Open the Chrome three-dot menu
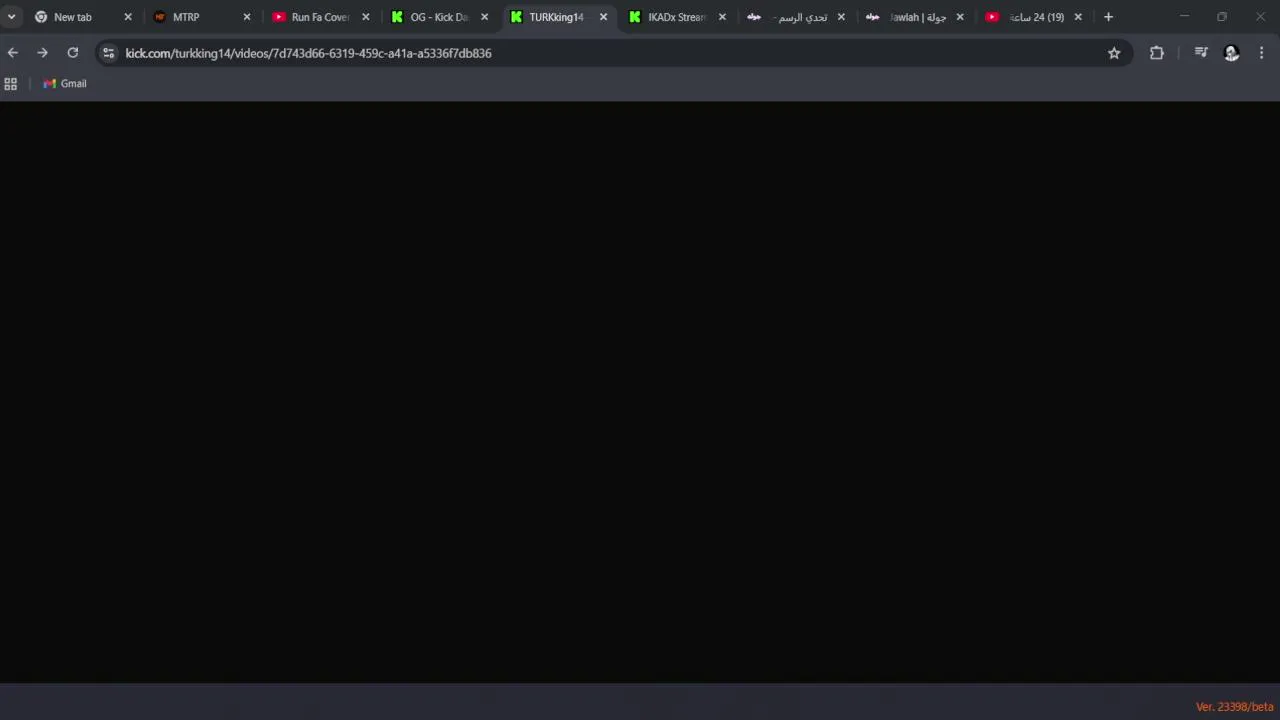The height and width of the screenshot is (720, 1280). 1262,53
